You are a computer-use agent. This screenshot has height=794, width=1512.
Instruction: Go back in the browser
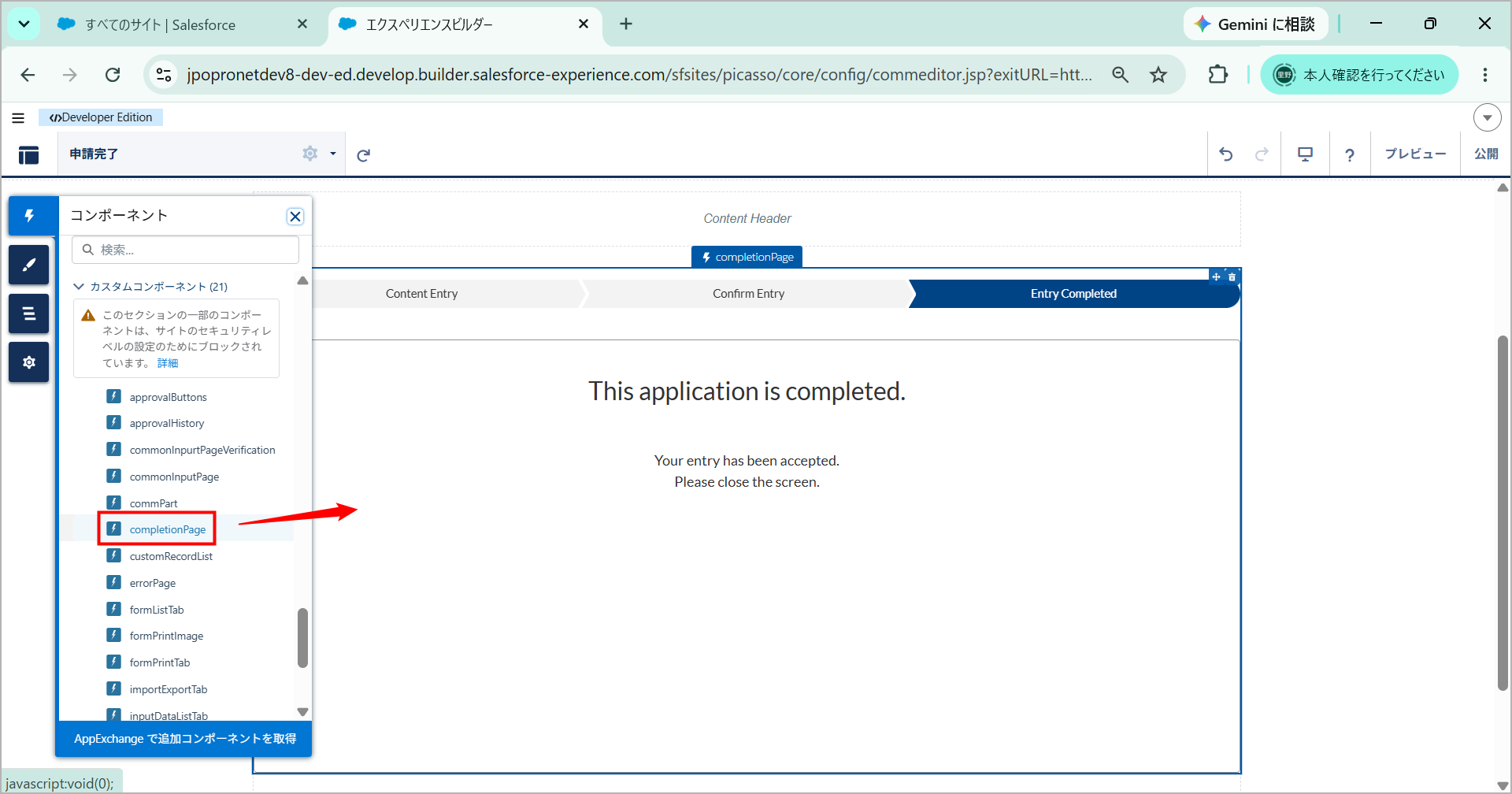point(28,75)
